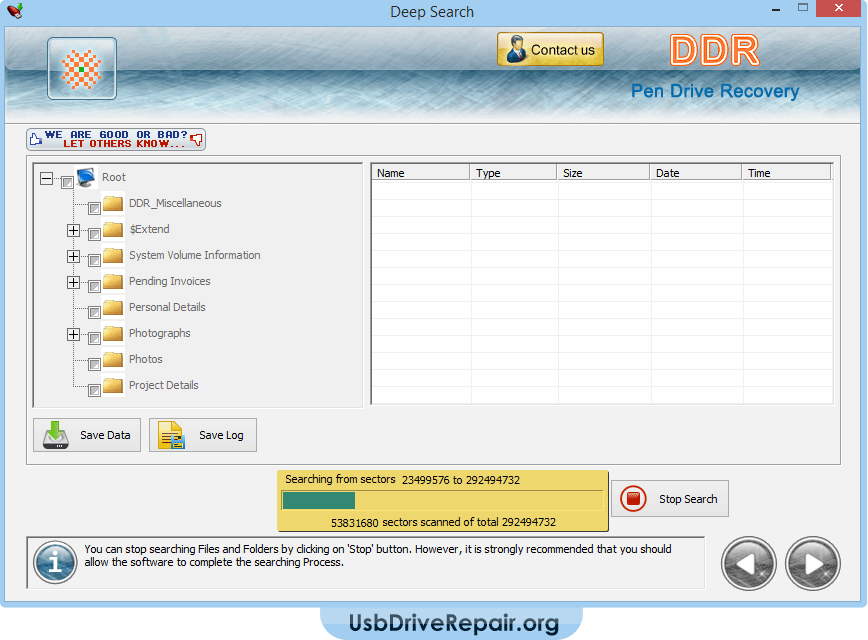Toggle the Root checkbox
This screenshot has height=640, width=868.
coord(67,182)
